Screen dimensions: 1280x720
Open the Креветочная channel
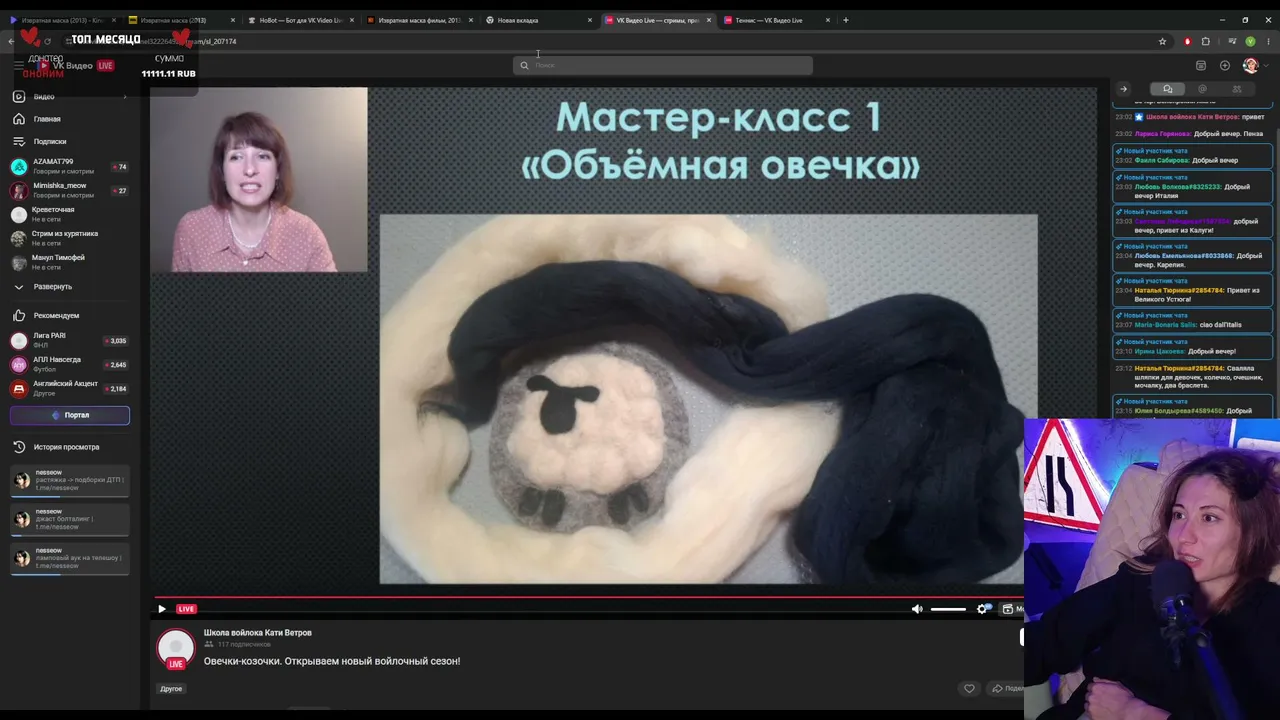(70, 214)
